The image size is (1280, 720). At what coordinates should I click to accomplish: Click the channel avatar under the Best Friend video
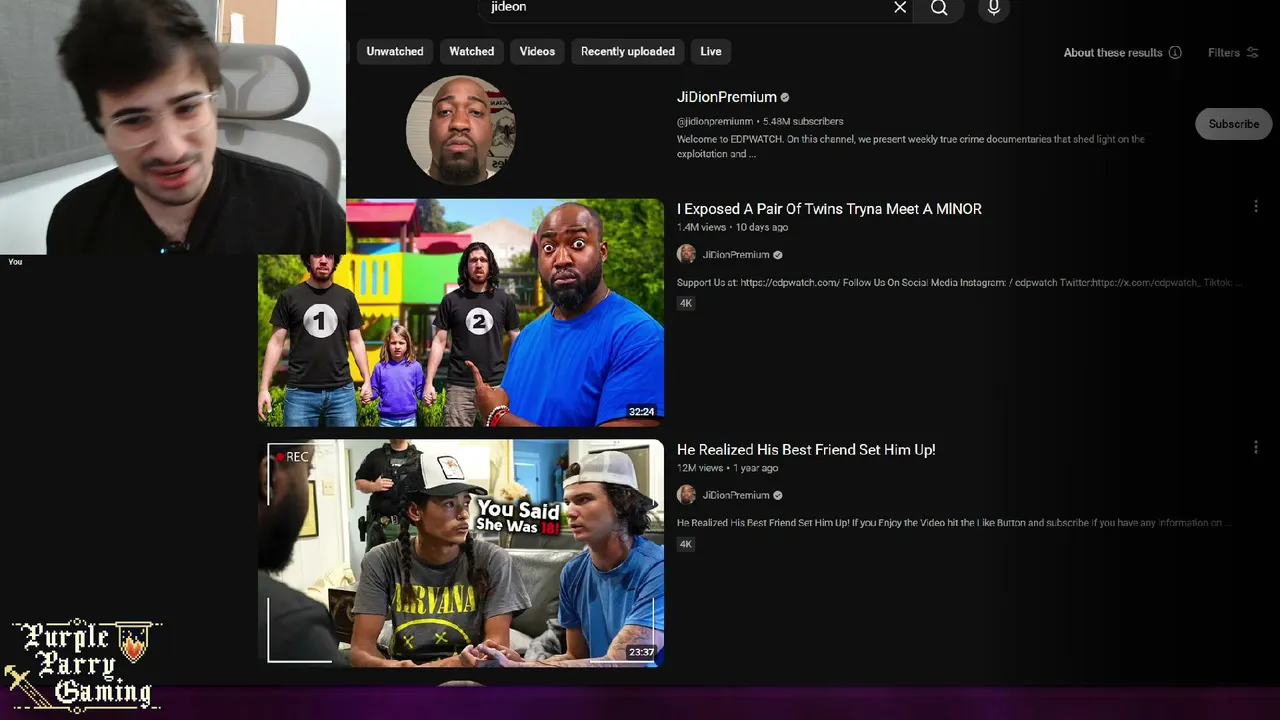(686, 495)
